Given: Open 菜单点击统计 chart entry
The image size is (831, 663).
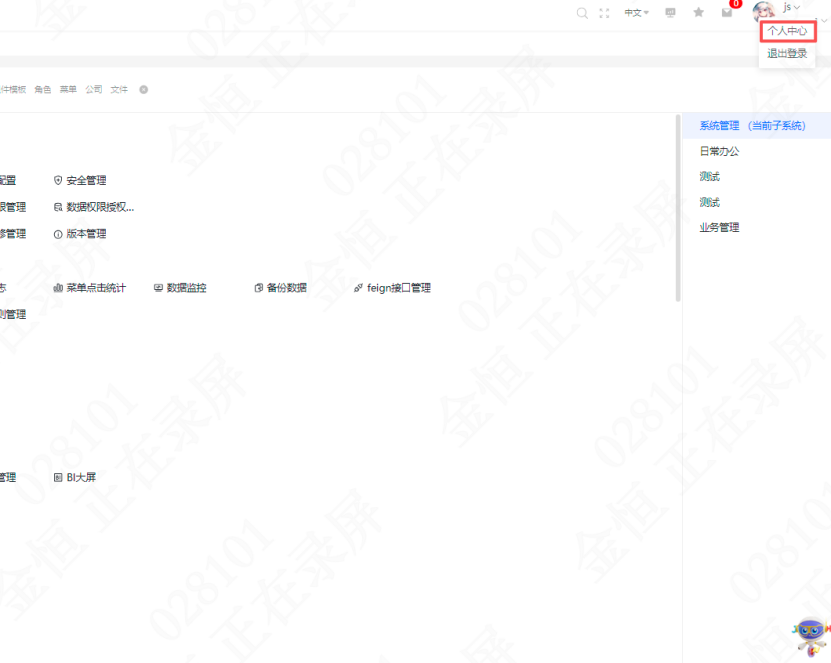Looking at the screenshot, I should [x=90, y=288].
